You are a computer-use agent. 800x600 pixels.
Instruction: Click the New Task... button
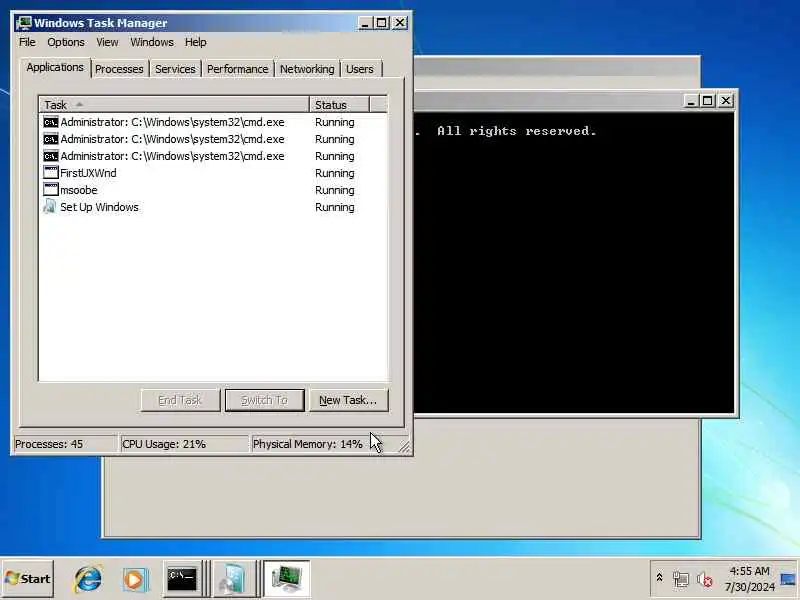pos(348,401)
